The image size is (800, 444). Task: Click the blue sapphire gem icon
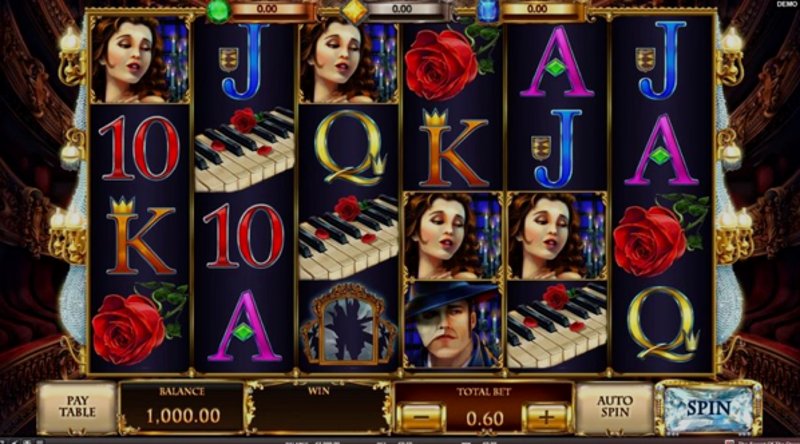pos(489,11)
